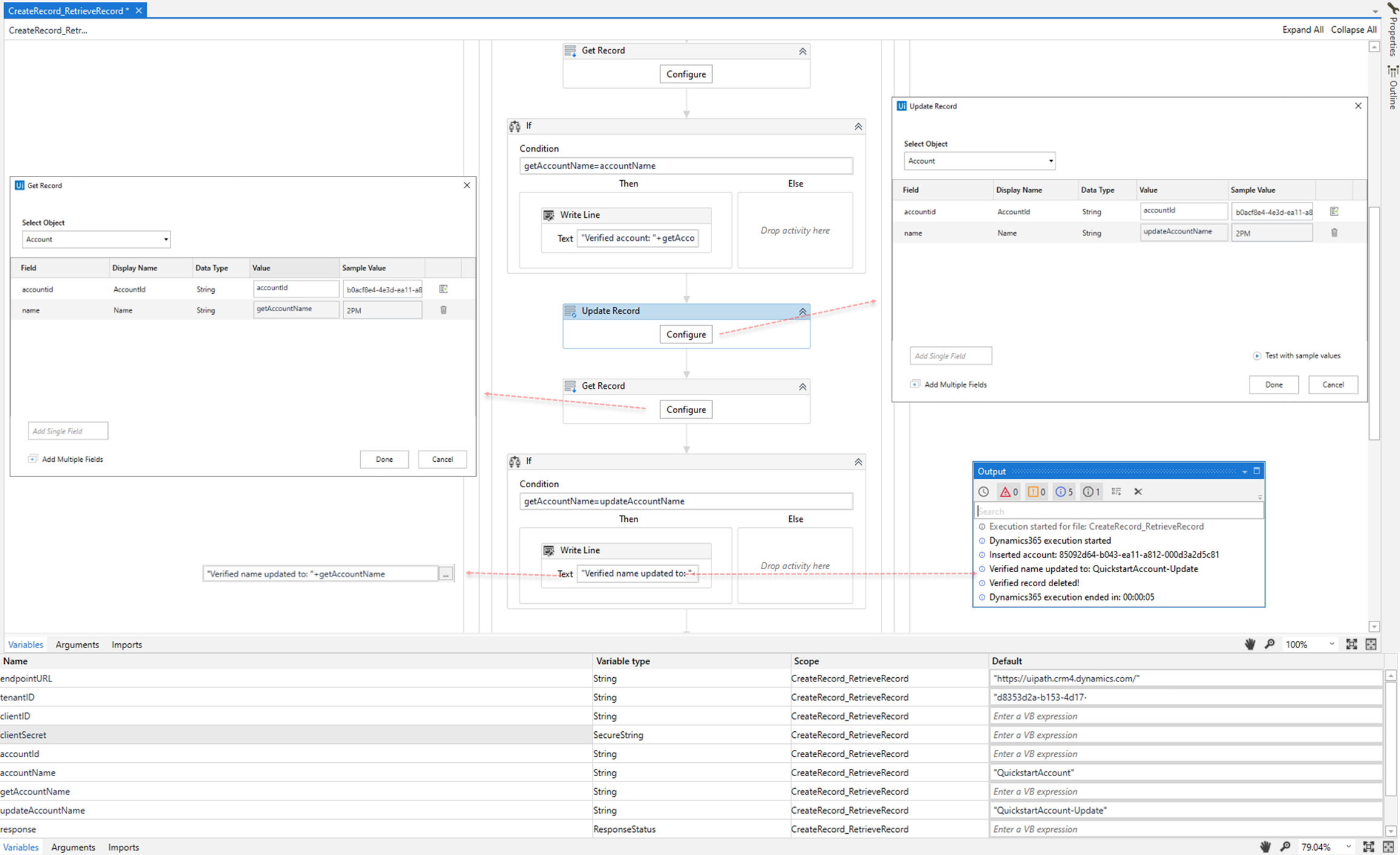Switch to the Arguments tab
Image resolution: width=1400 pixels, height=855 pixels.
75,644
